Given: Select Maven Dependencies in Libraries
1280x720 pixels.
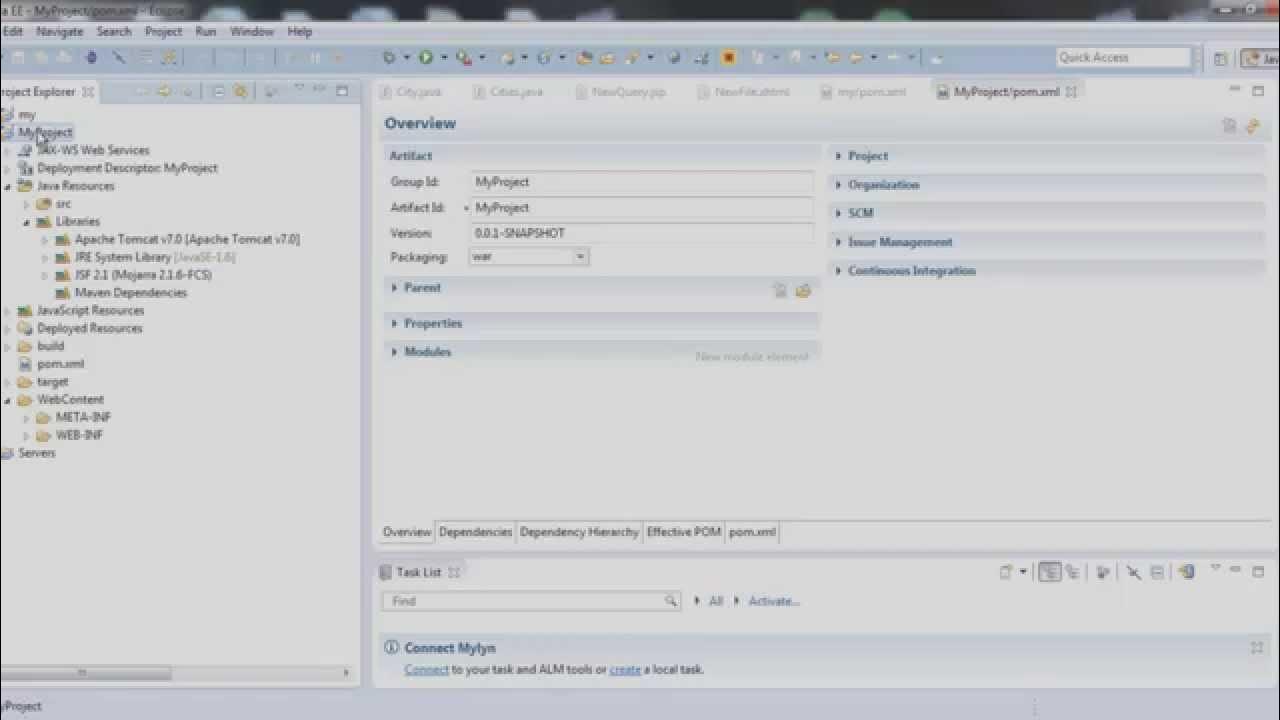Looking at the screenshot, I should click(130, 293).
